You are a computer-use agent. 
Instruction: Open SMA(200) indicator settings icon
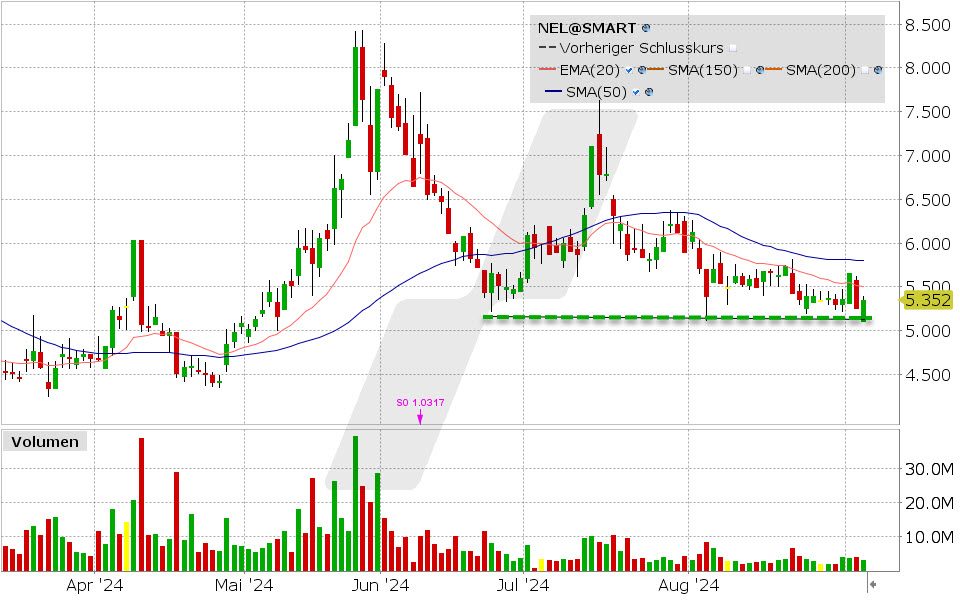[x=878, y=70]
